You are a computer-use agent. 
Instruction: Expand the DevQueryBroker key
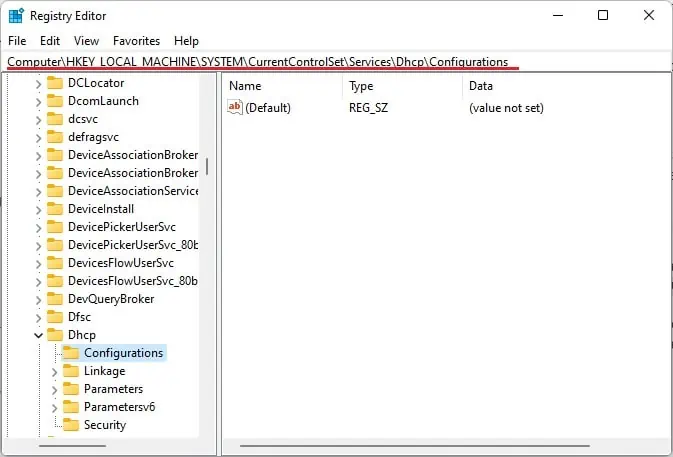click(x=38, y=300)
